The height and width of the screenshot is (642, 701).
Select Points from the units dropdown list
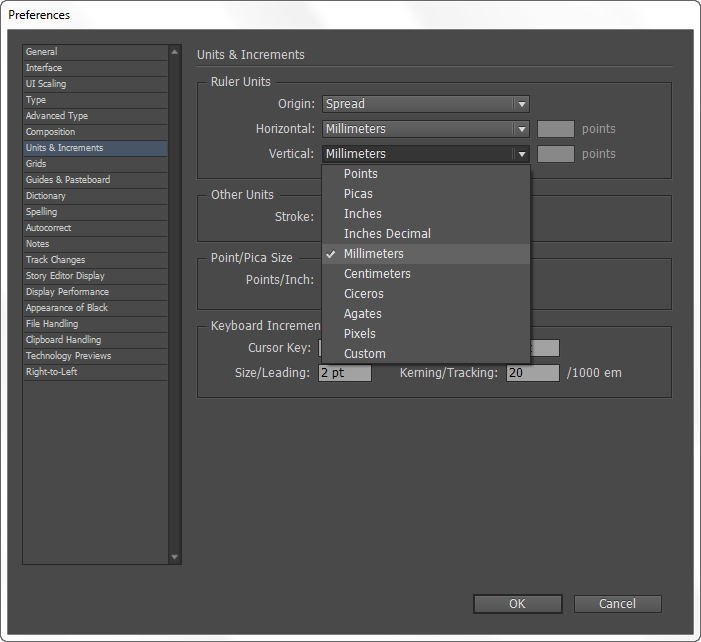pyautogui.click(x=361, y=174)
